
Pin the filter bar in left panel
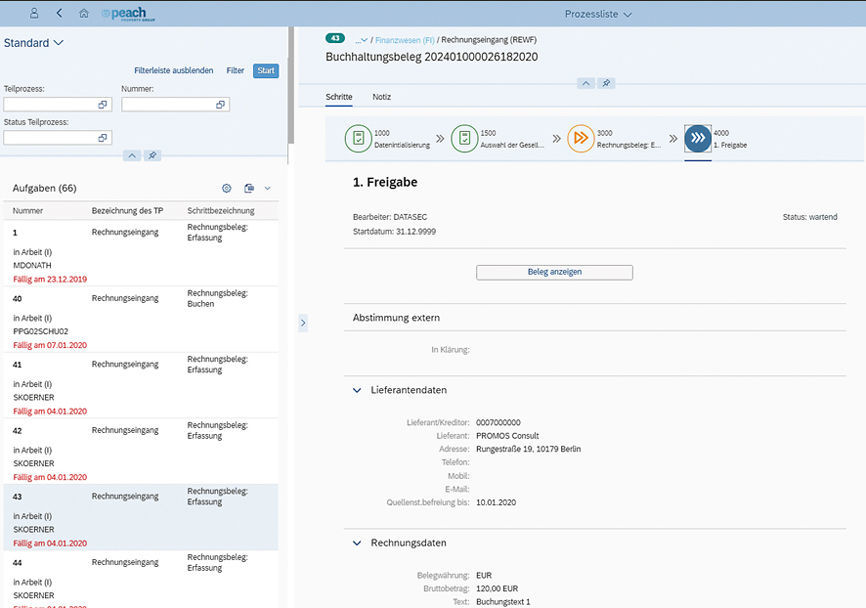pyautogui.click(x=152, y=155)
